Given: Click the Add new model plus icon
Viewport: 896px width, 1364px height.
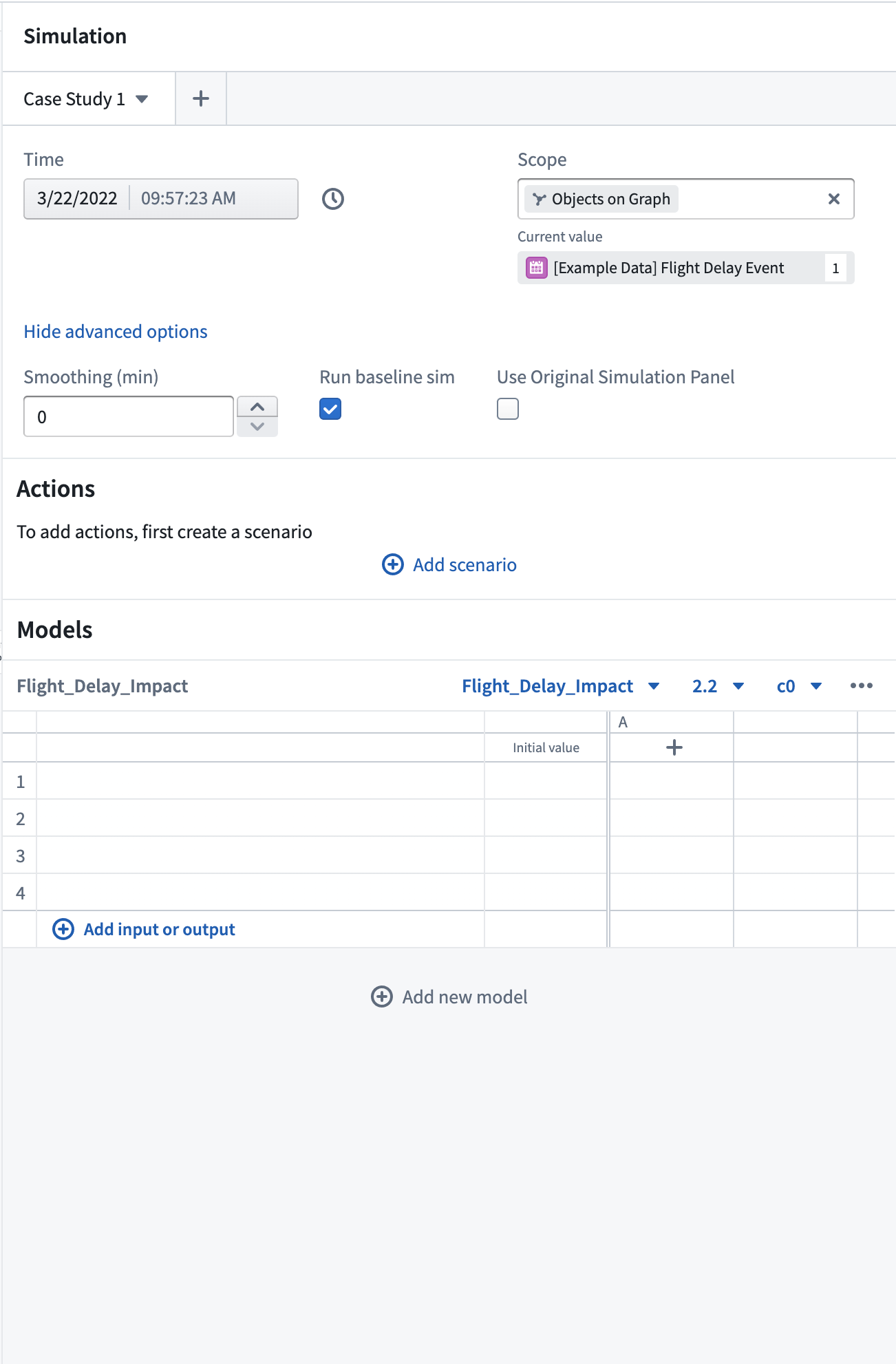Looking at the screenshot, I should (382, 997).
